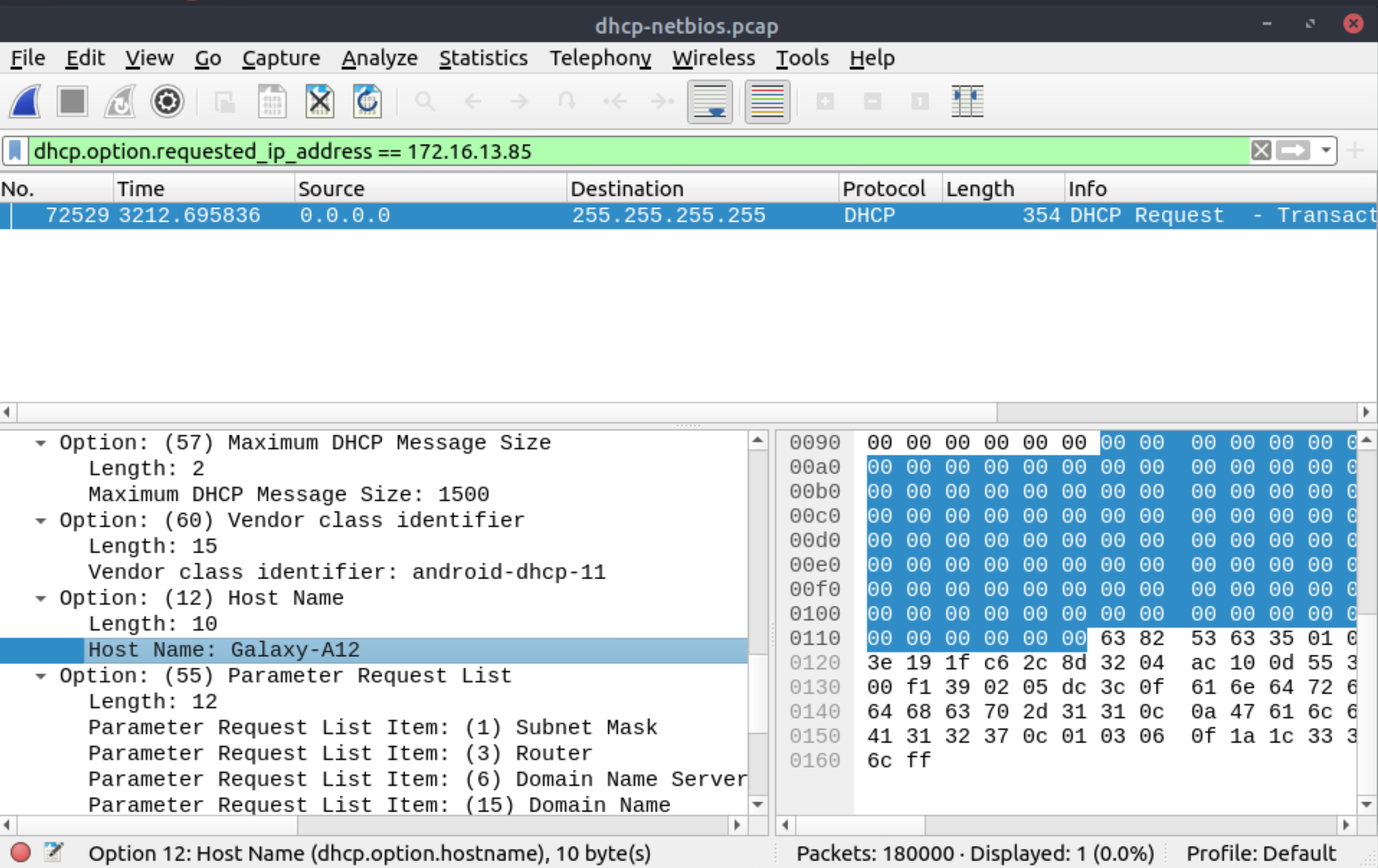Select packet 72529 DHCP Request row
Image resolution: width=1378 pixels, height=868 pixels.
point(689,216)
